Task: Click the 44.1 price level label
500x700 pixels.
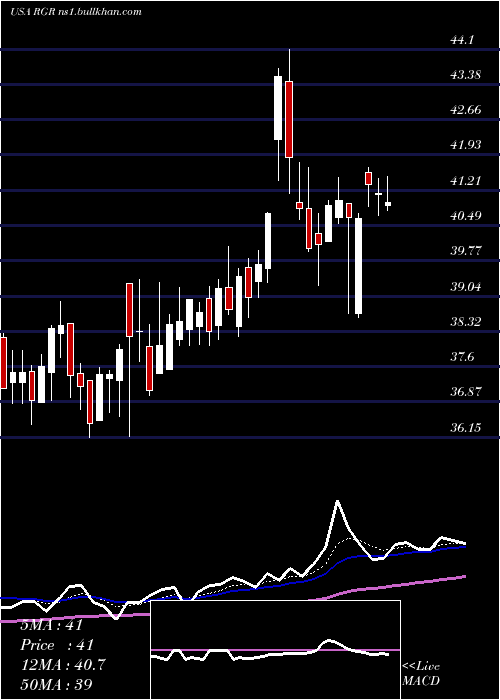Action: [x=462, y=40]
